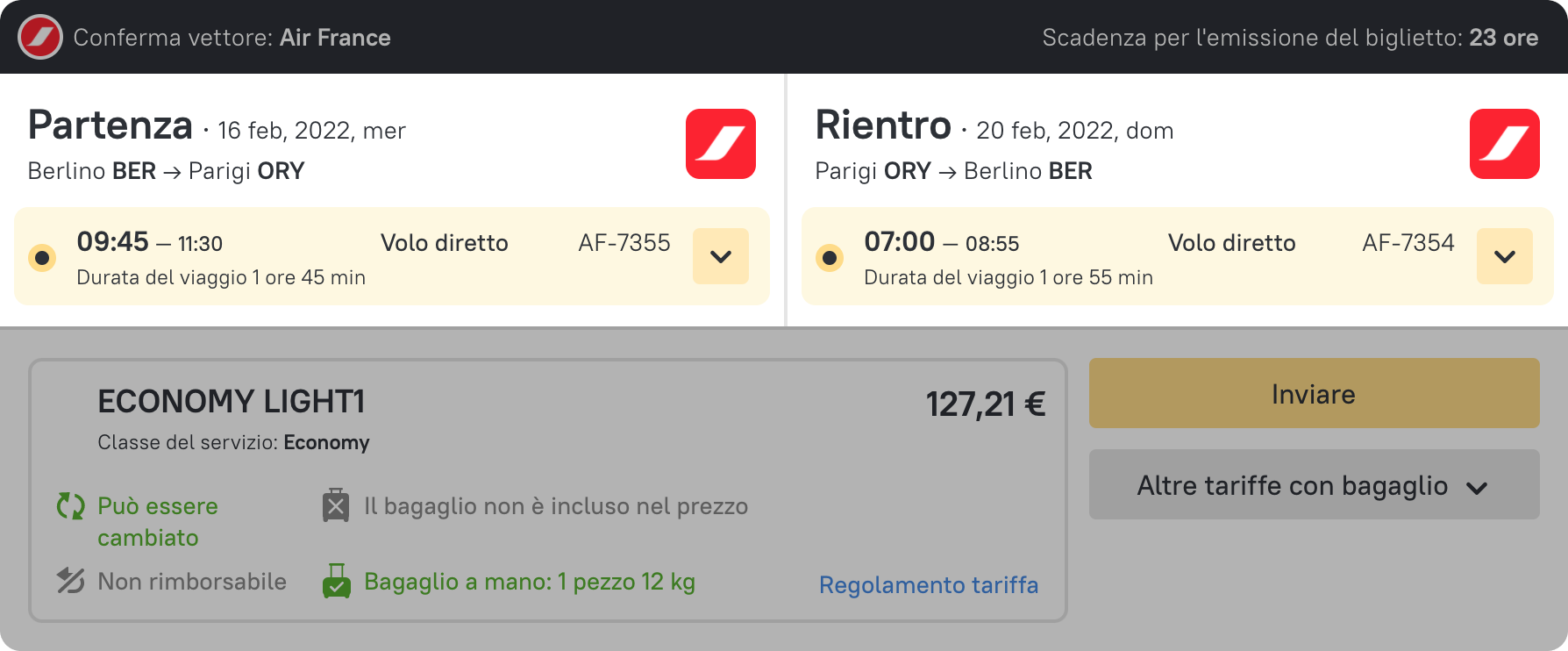Click the ticket deadline text 23 ore
Viewport: 1568px width, 651px height.
[1503, 38]
